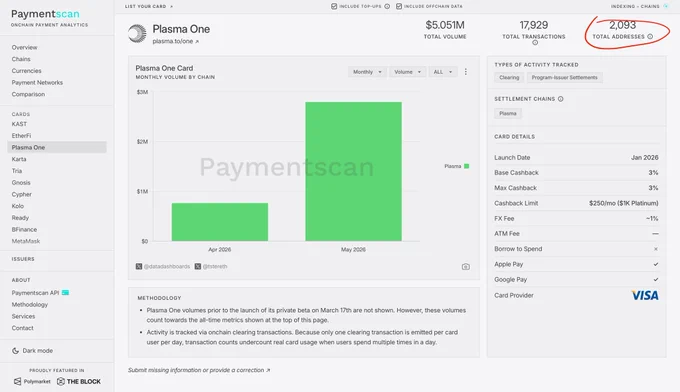Viewport: 680px width, 392px height.
Task: Click the Total Addresses info icon
Action: coord(650,36)
